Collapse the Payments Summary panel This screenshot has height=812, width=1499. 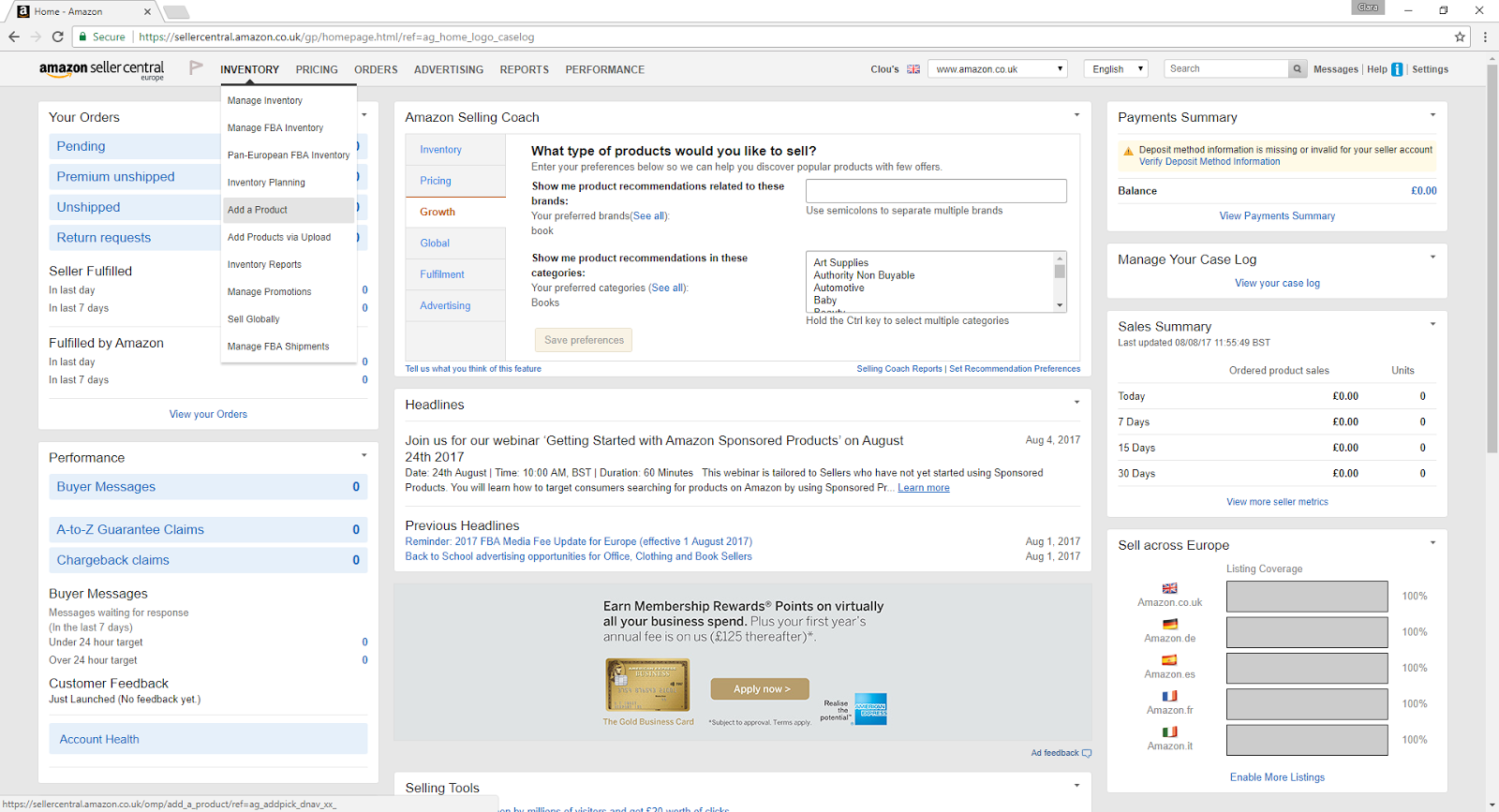[x=1432, y=115]
